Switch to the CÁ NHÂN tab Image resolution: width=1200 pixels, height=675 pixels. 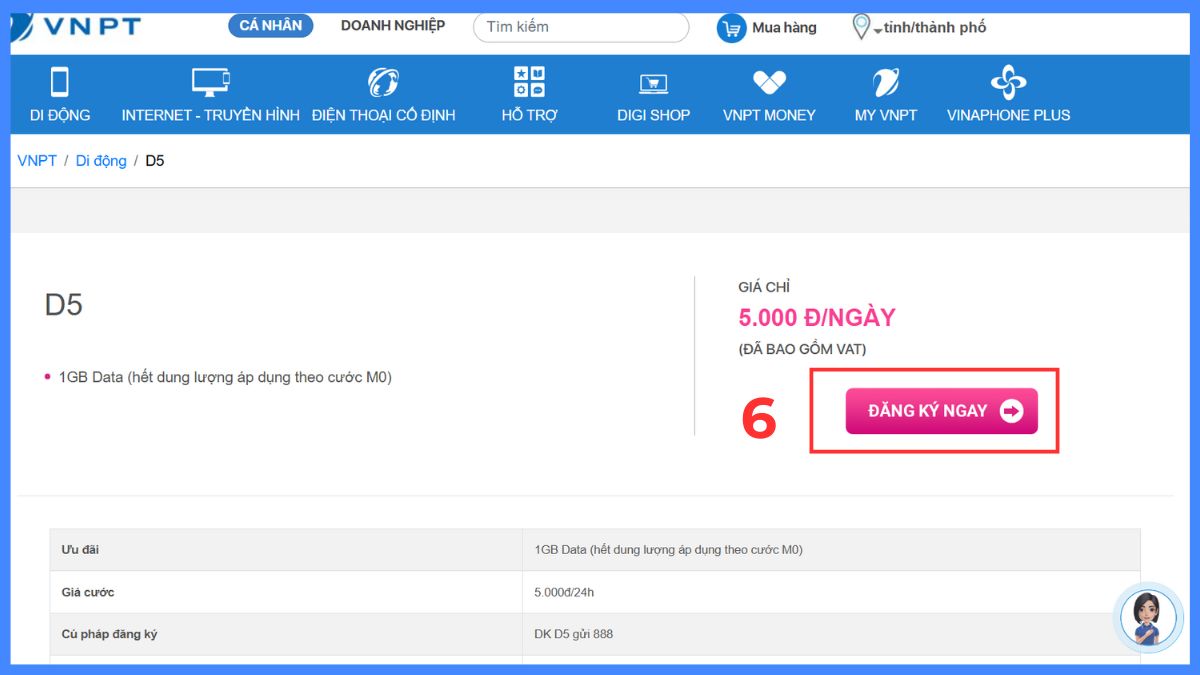[x=269, y=25]
